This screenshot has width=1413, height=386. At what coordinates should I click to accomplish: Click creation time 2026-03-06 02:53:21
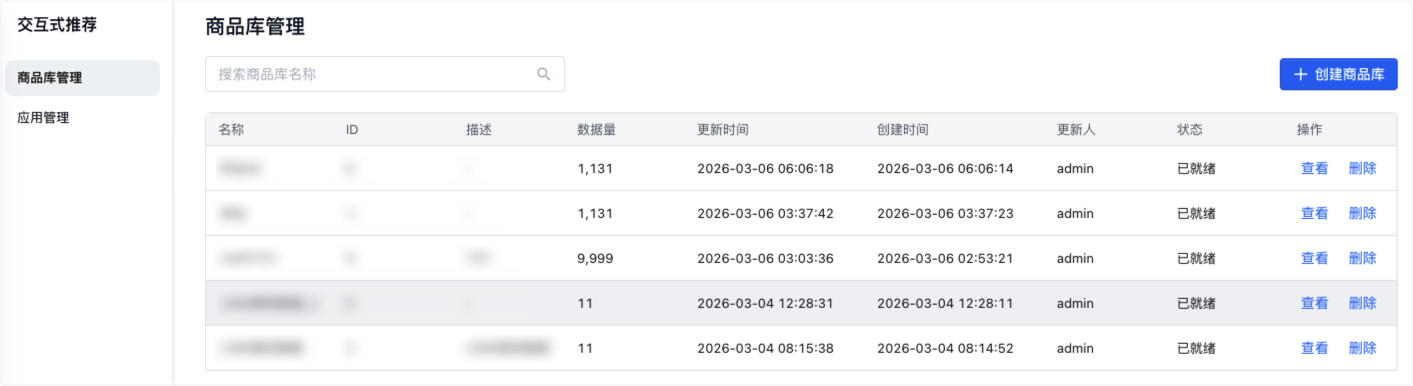[x=945, y=258]
